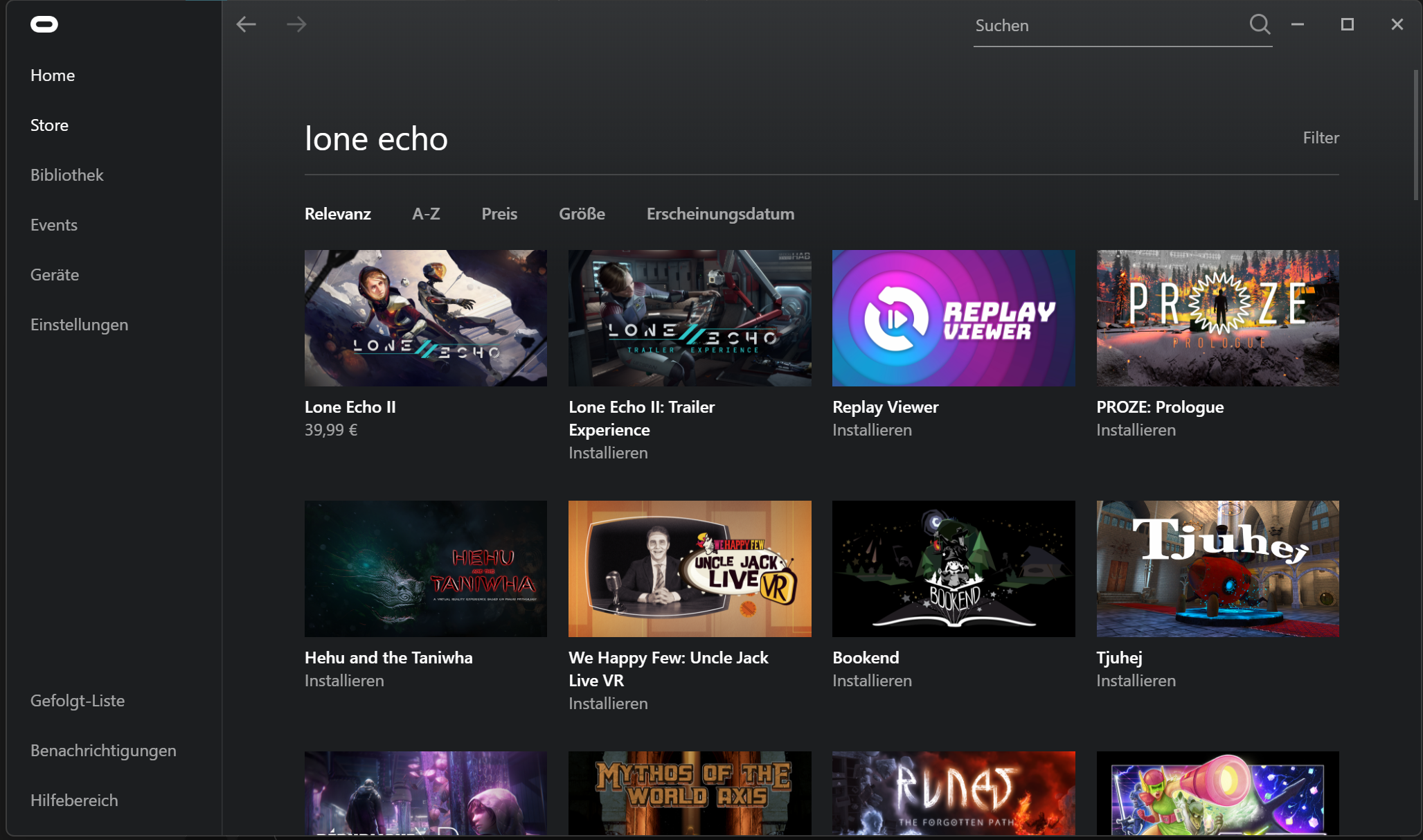Open the Hehu and the Taniwha thumbnail

coord(426,569)
